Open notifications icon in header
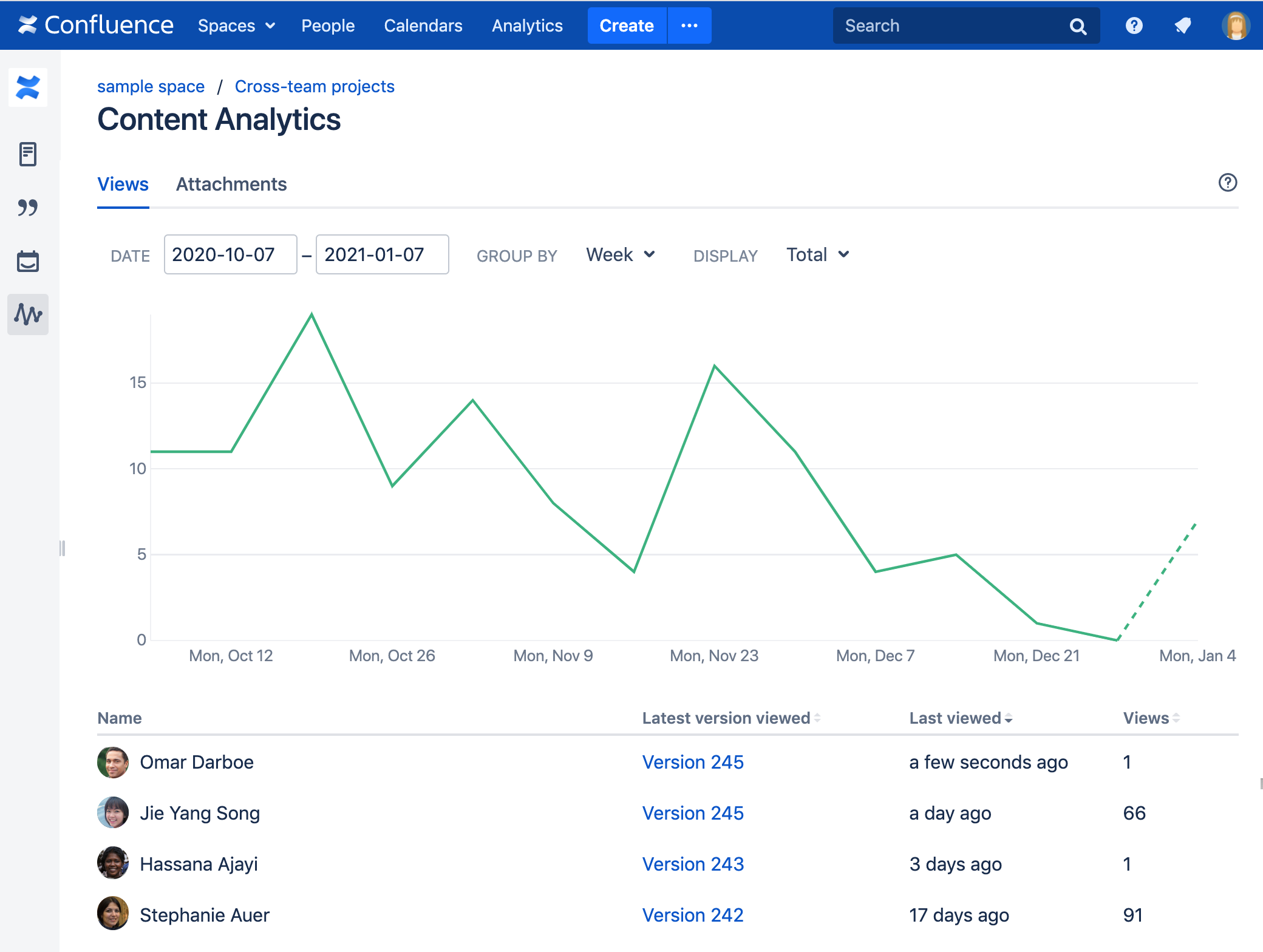The width and height of the screenshot is (1263, 952). [x=1182, y=25]
